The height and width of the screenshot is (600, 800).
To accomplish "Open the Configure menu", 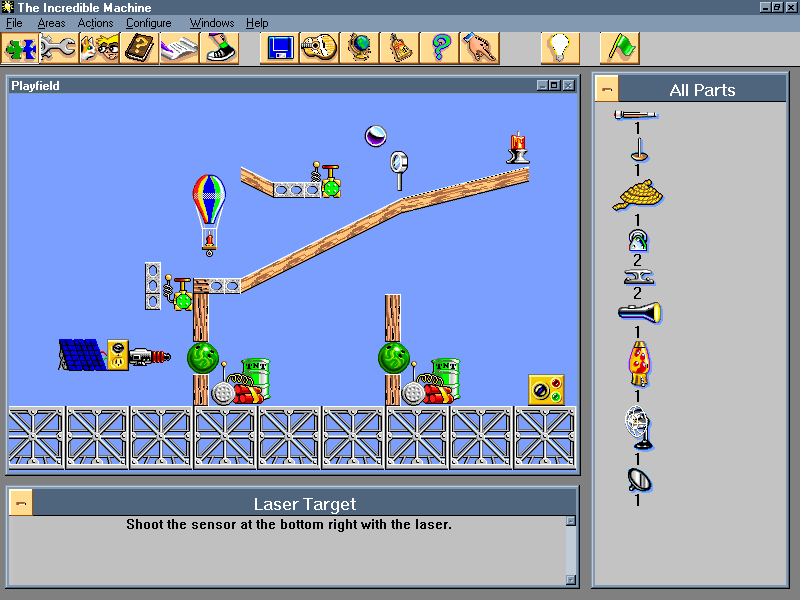I will click(148, 23).
